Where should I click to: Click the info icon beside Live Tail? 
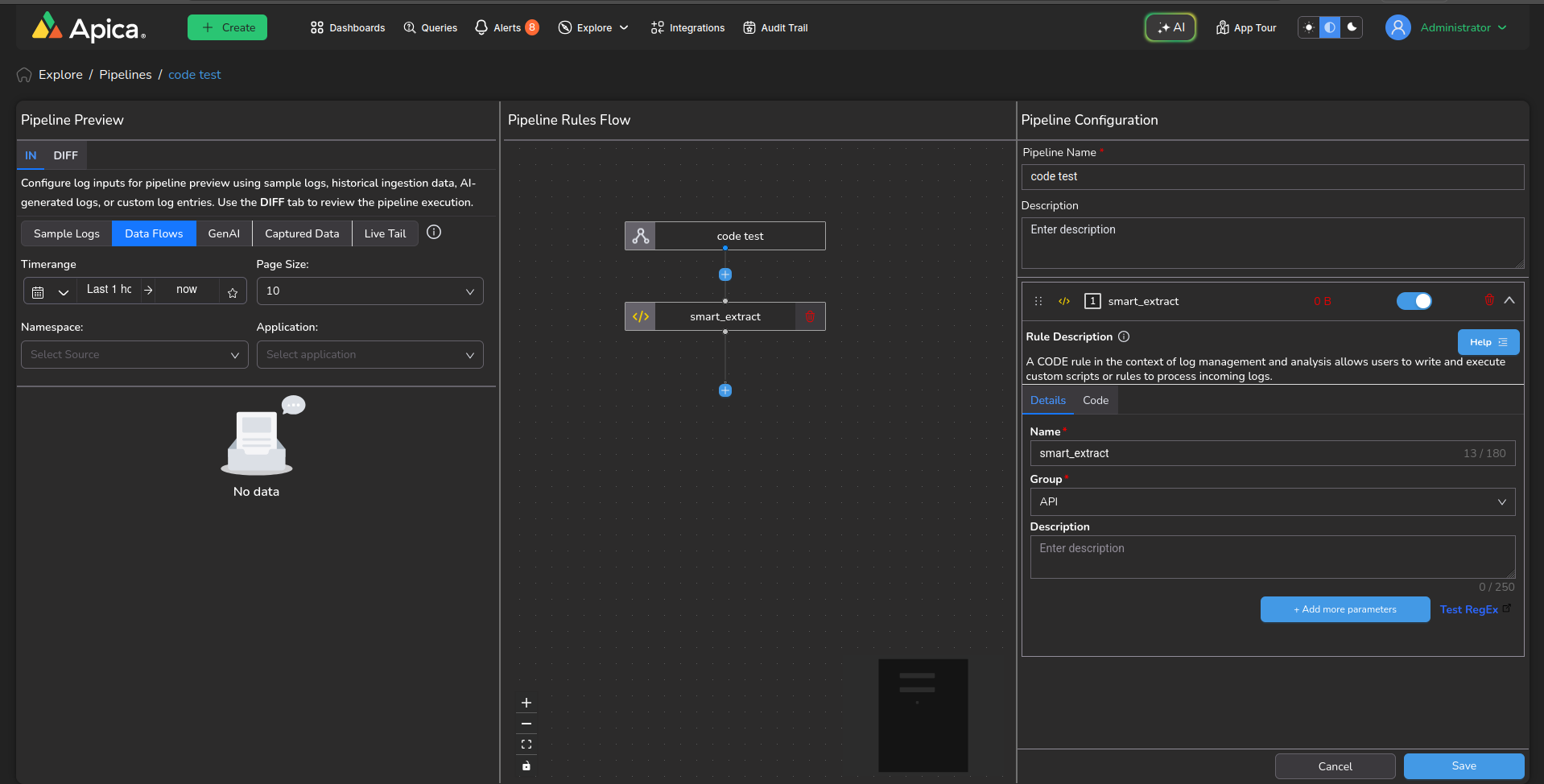(x=434, y=233)
